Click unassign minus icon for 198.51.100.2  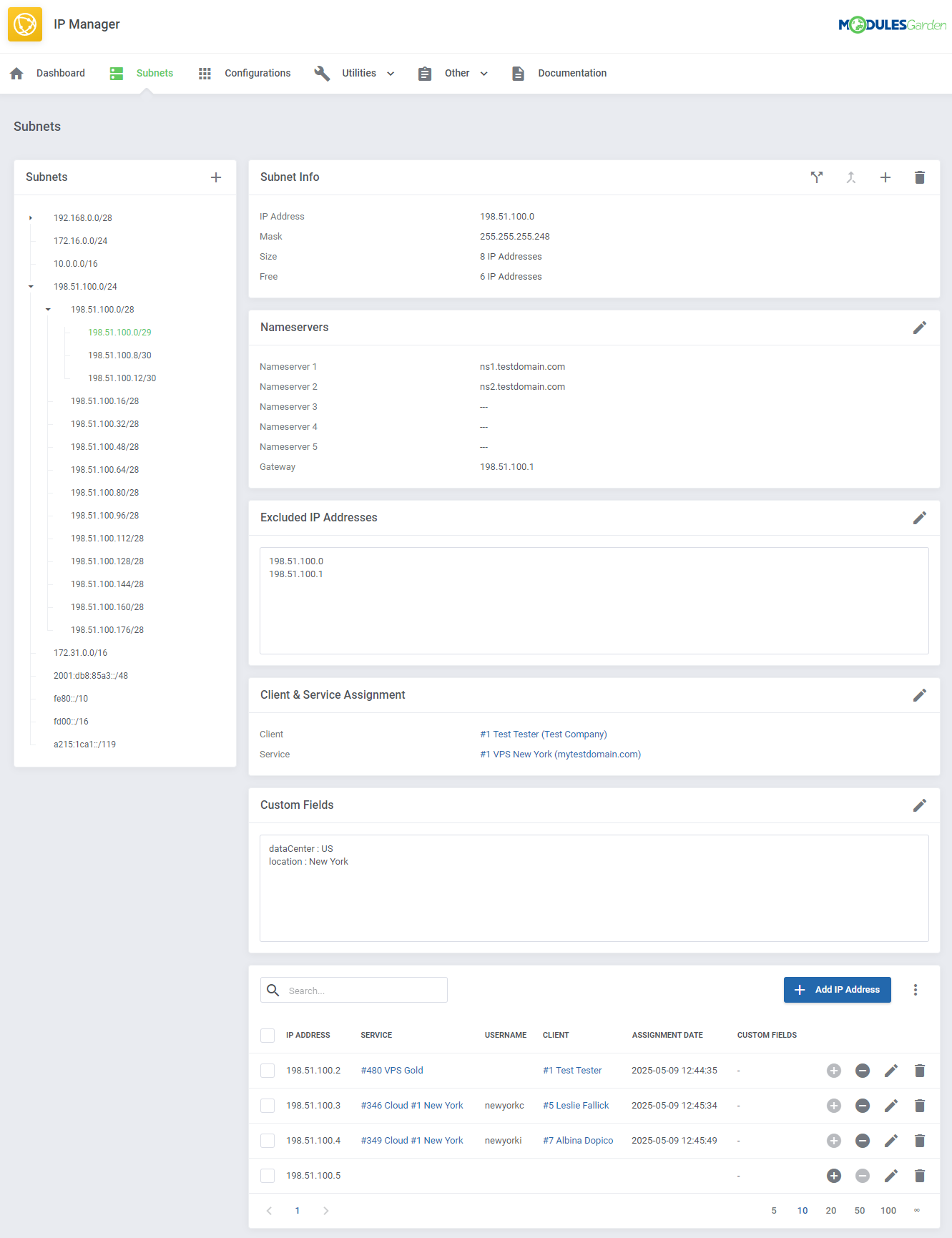point(862,1071)
